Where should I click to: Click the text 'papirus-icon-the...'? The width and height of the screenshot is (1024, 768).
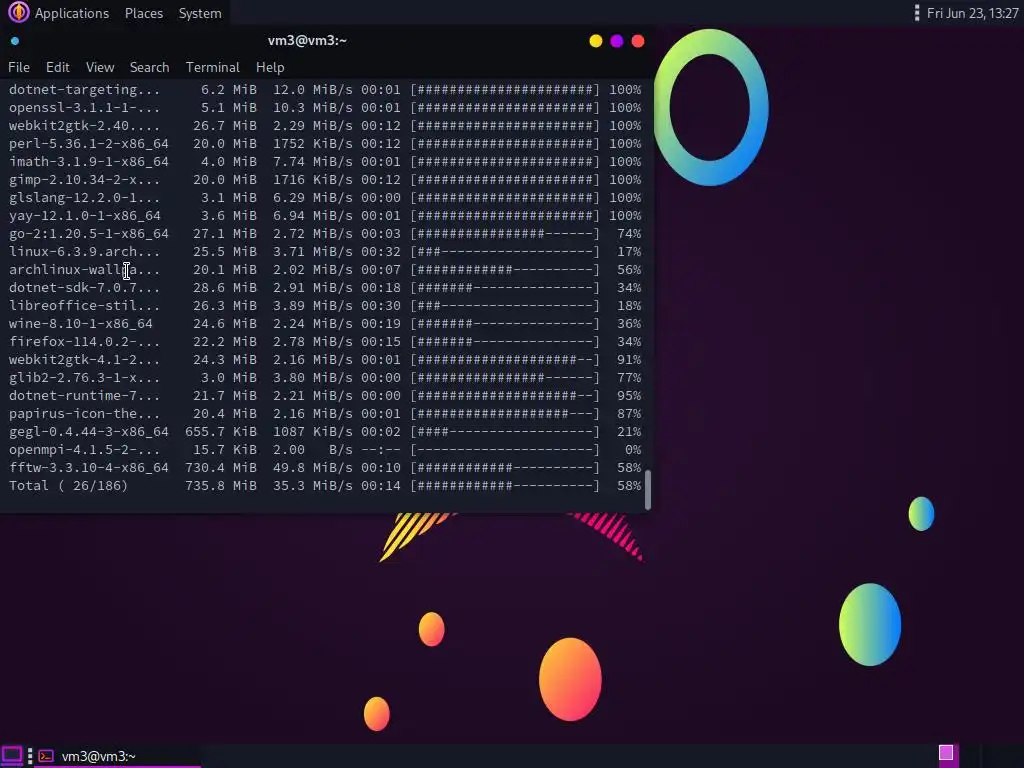(84, 414)
